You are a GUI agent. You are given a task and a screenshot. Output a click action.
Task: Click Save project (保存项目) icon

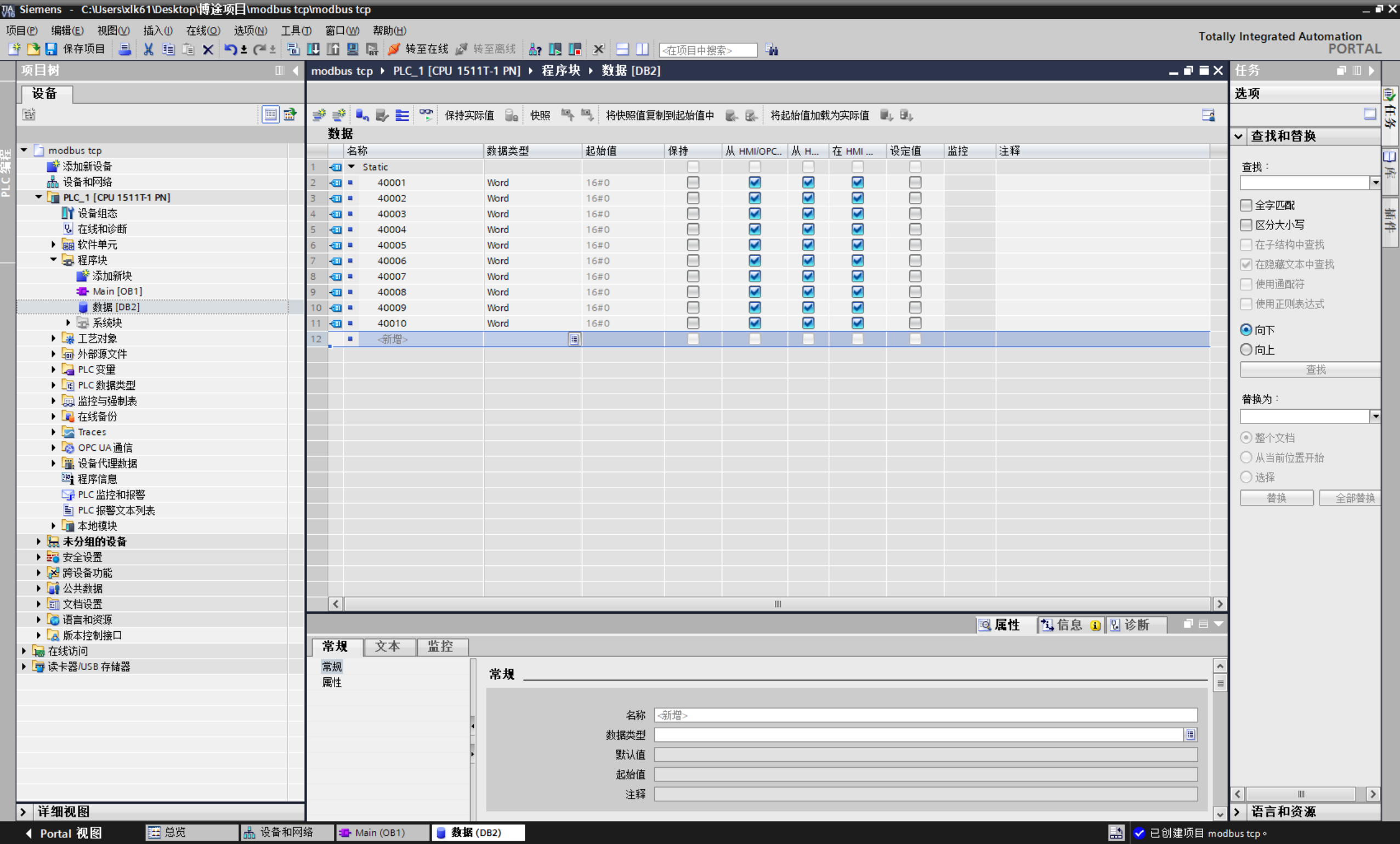pyautogui.click(x=52, y=49)
